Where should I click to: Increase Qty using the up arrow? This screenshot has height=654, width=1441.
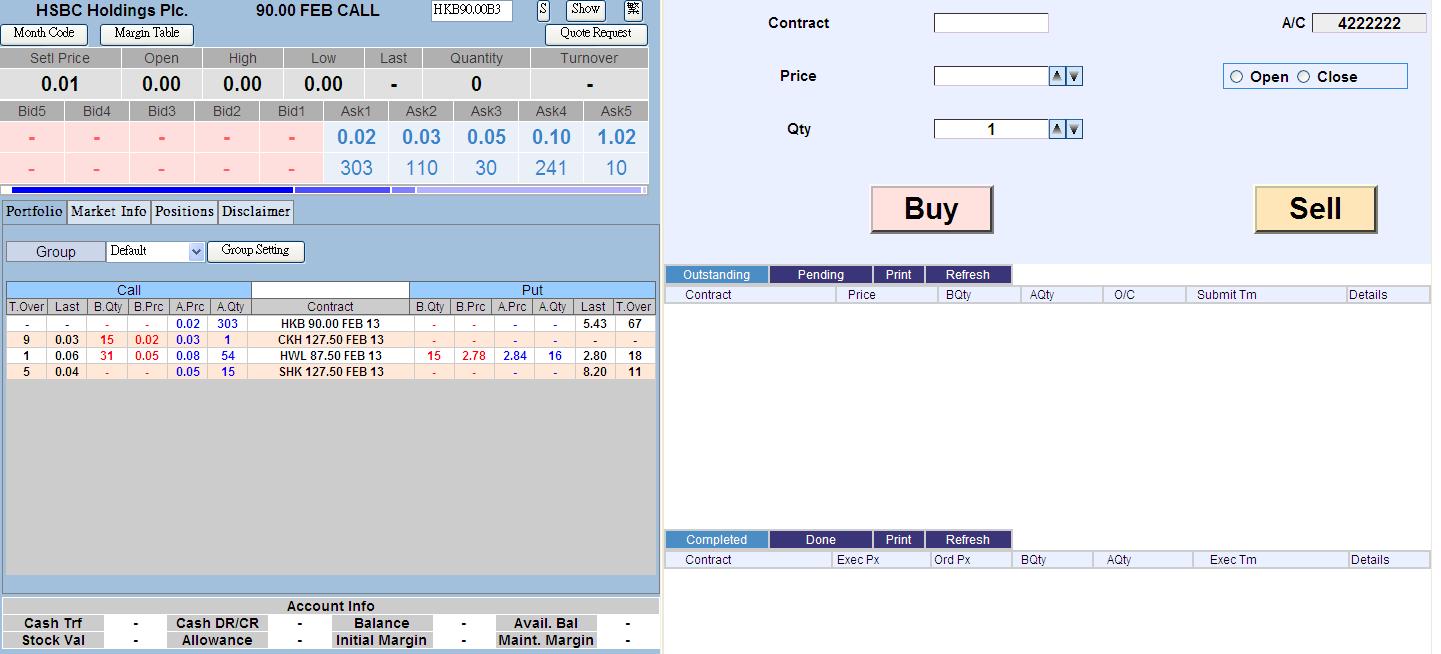[1057, 129]
